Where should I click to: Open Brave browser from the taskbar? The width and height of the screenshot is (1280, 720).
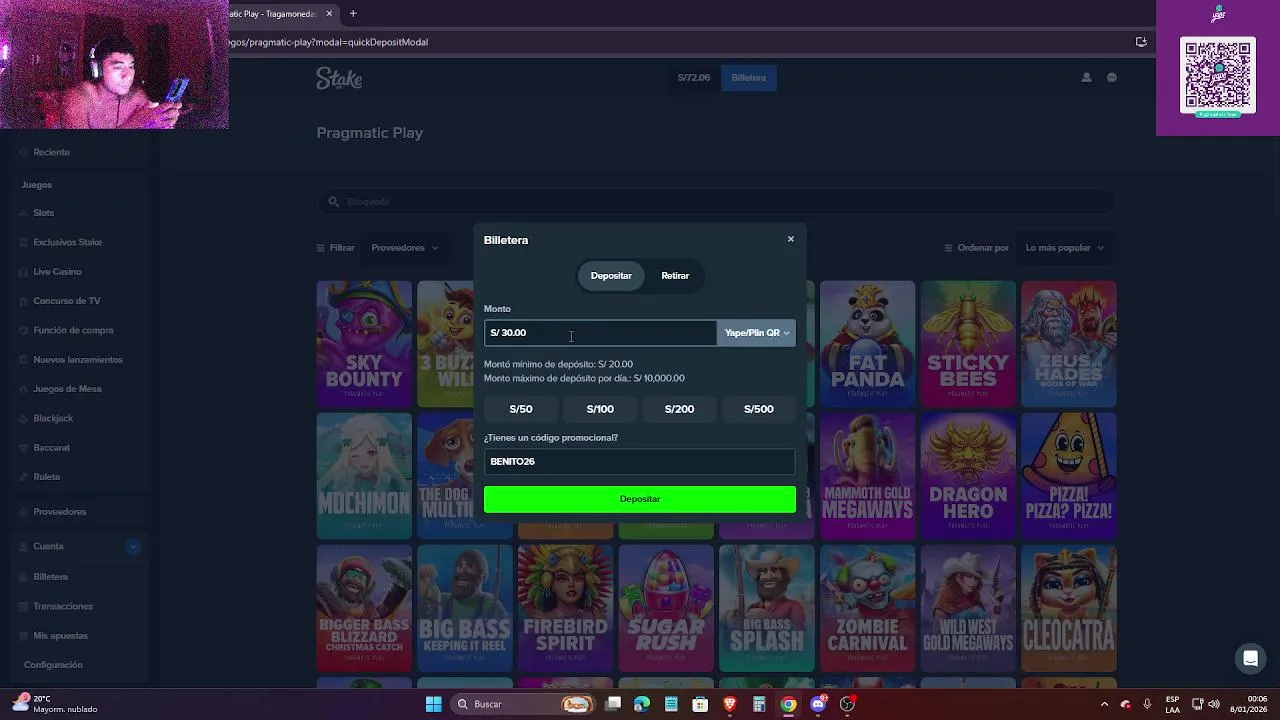(x=730, y=704)
